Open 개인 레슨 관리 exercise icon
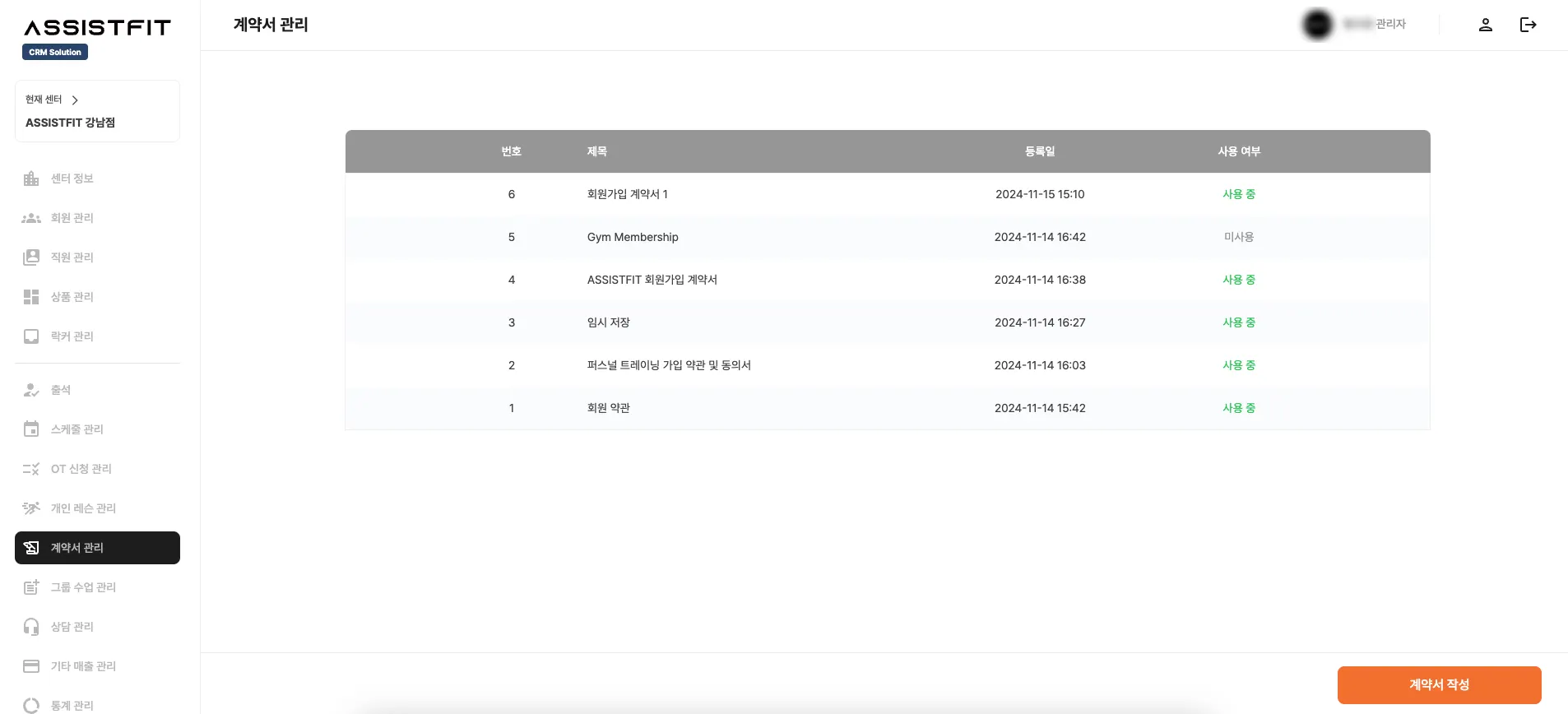Image resolution: width=1568 pixels, height=714 pixels. click(31, 508)
